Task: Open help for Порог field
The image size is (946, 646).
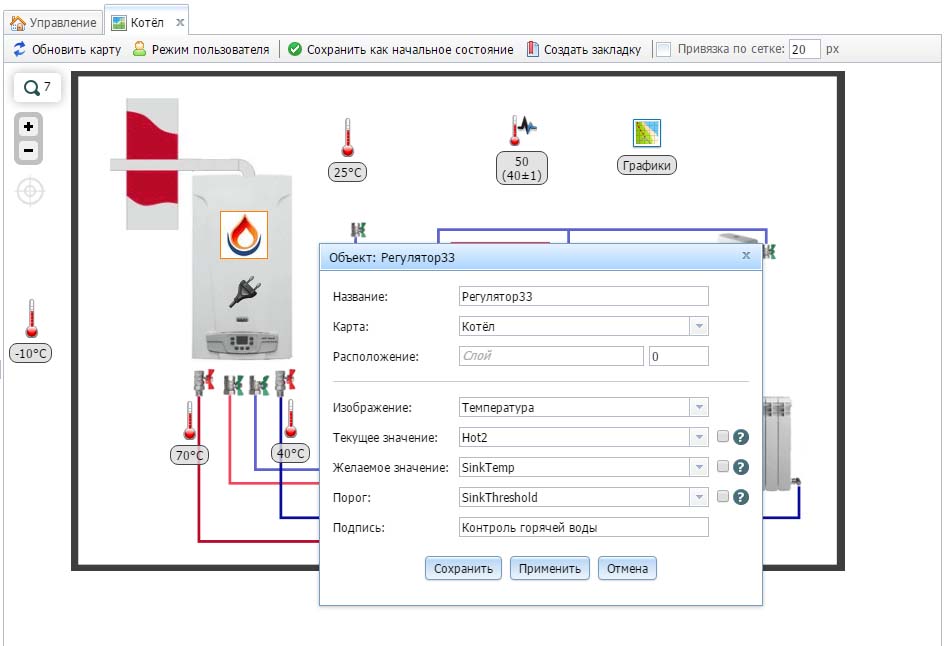Action: [741, 497]
